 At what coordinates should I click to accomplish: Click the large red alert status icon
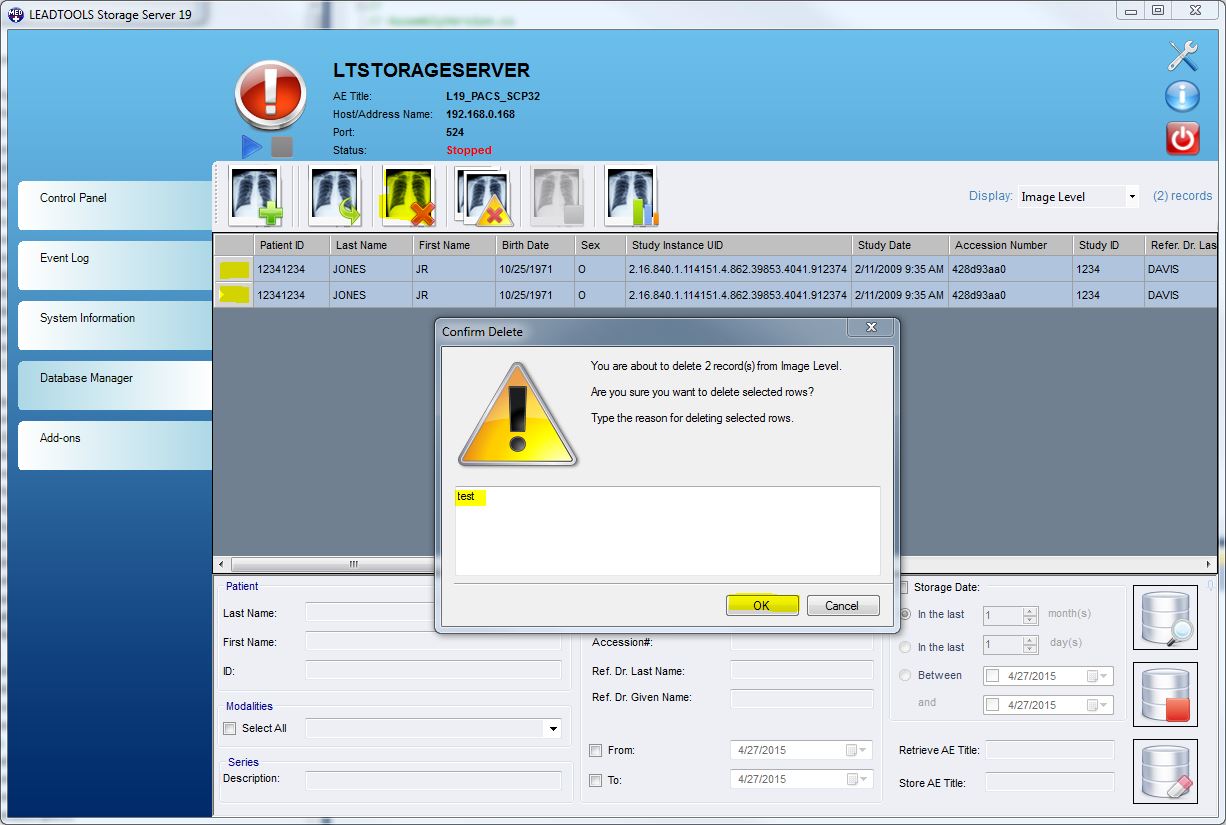[x=270, y=93]
